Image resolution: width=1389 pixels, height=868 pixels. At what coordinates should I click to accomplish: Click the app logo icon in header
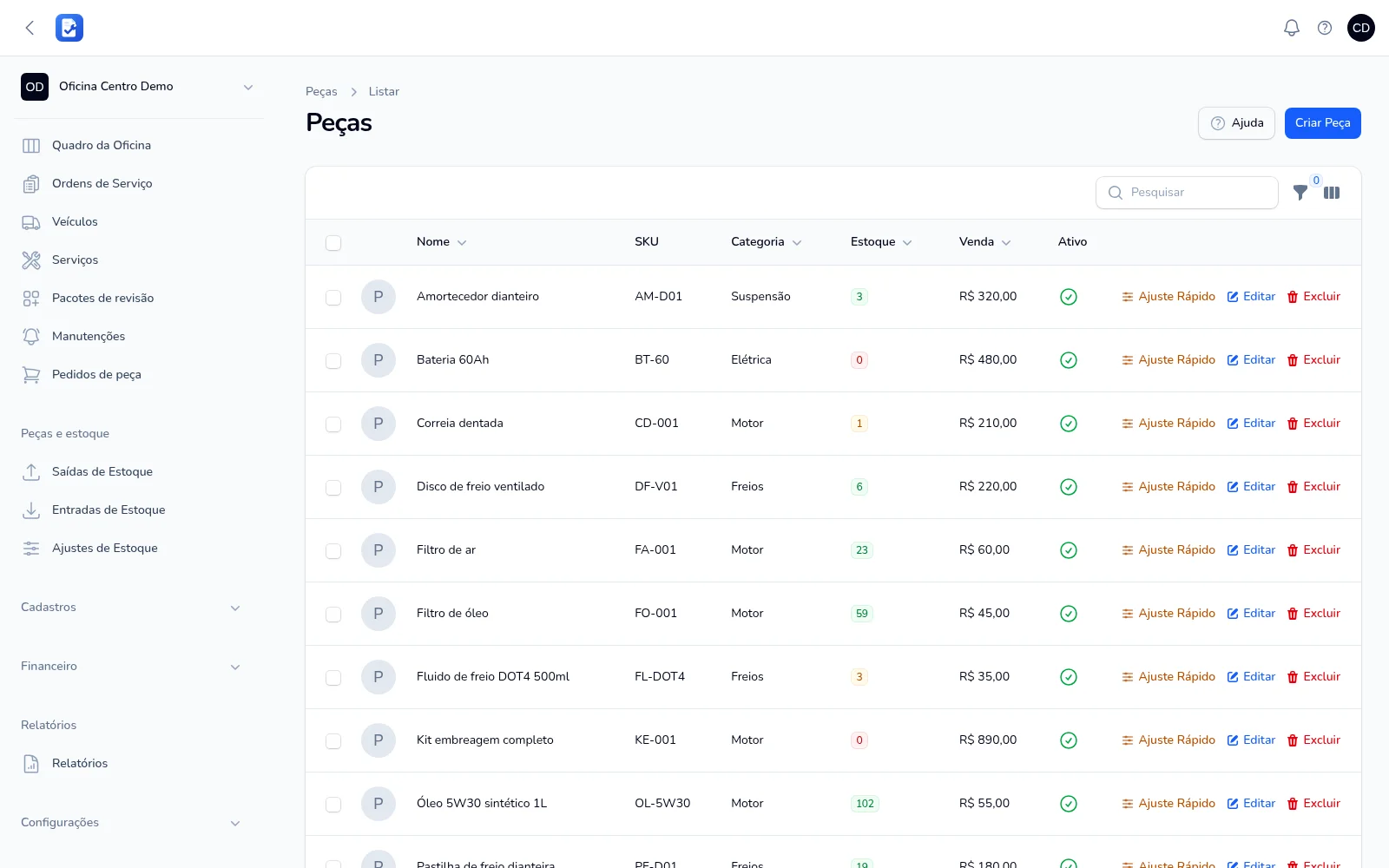point(69,28)
